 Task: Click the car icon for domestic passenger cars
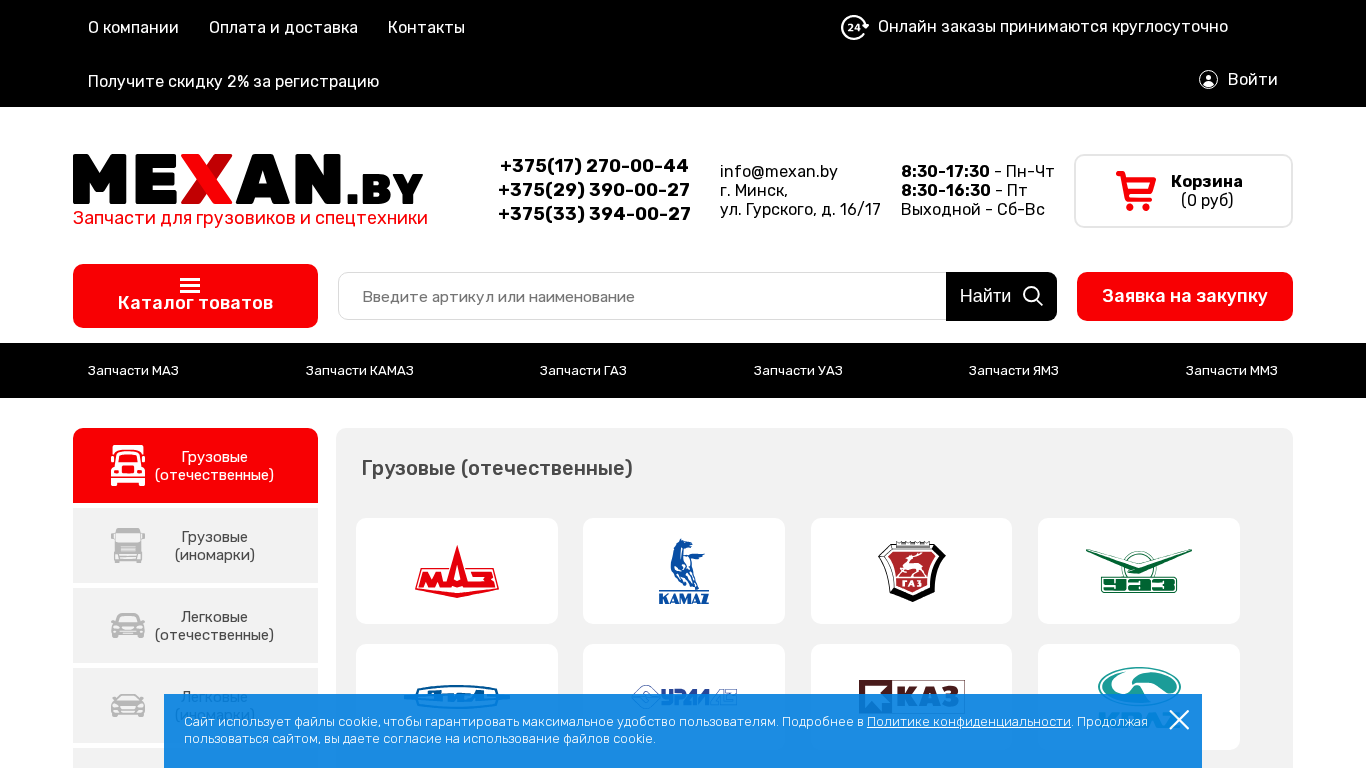[x=128, y=626]
